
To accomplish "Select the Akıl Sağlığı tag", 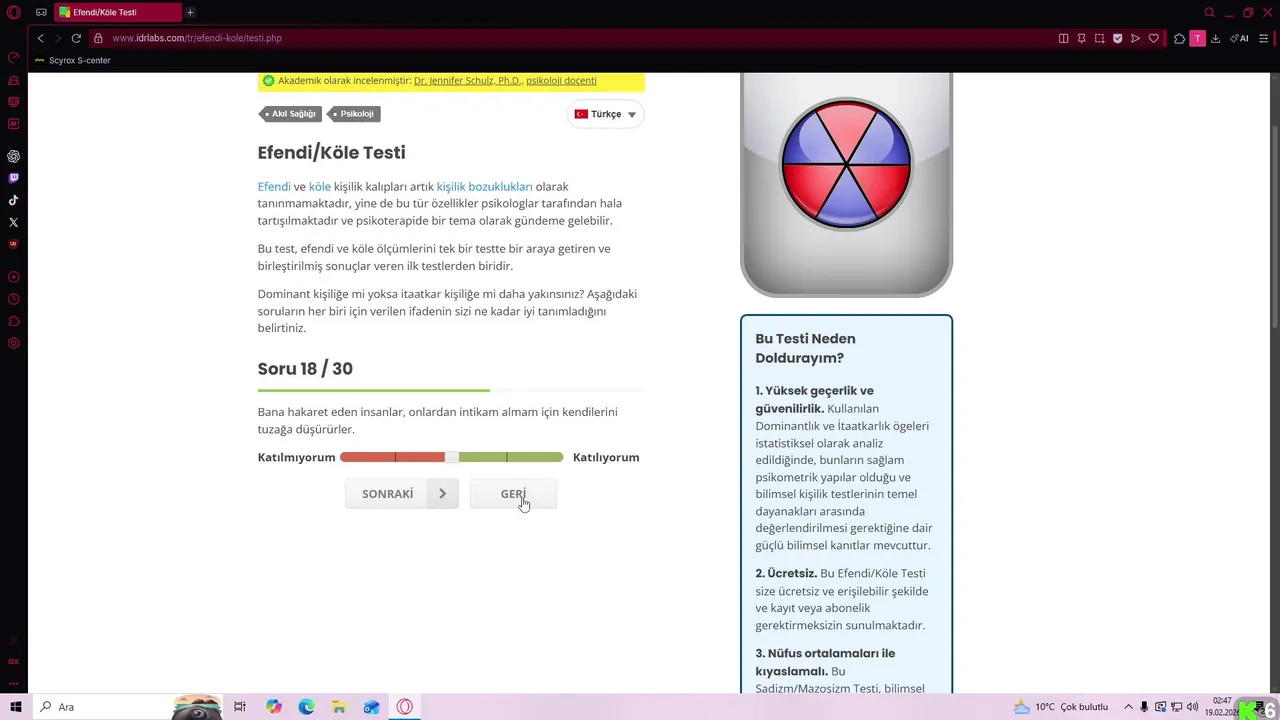I will [289, 114].
